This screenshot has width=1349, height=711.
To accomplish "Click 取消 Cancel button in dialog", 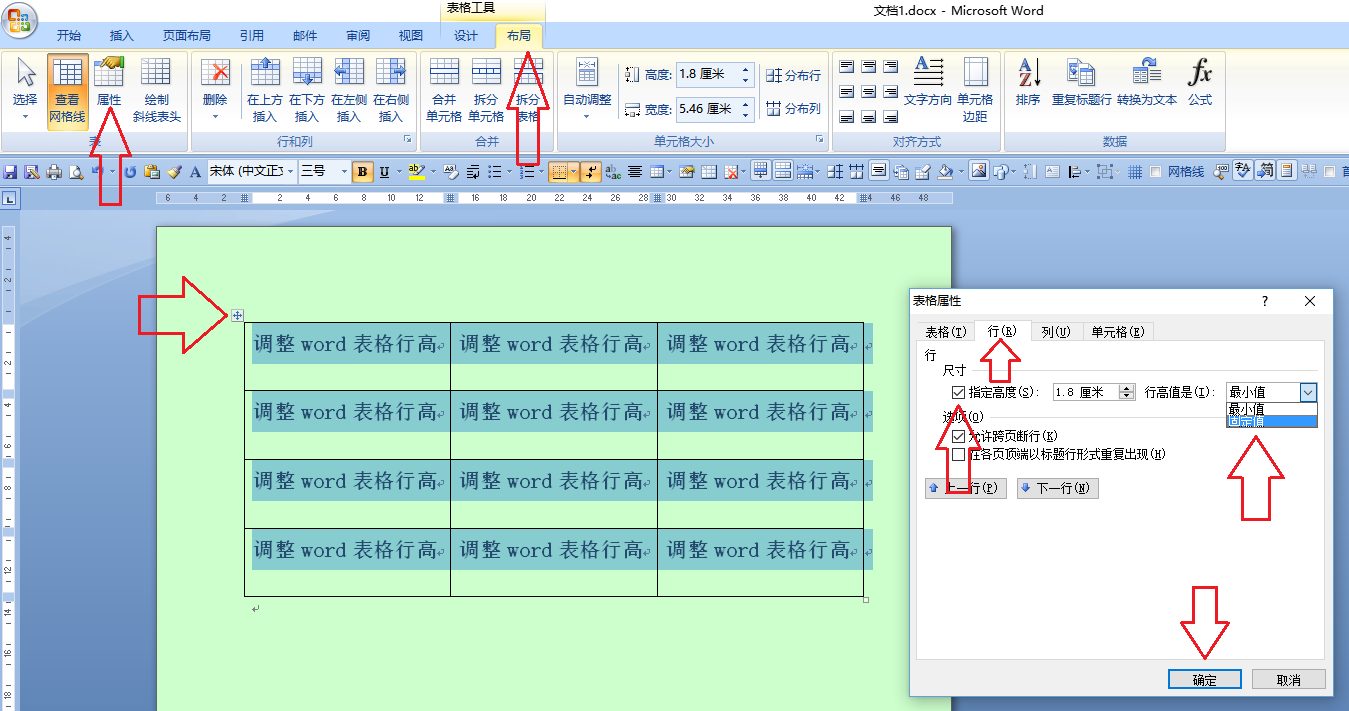I will pyautogui.click(x=1289, y=679).
